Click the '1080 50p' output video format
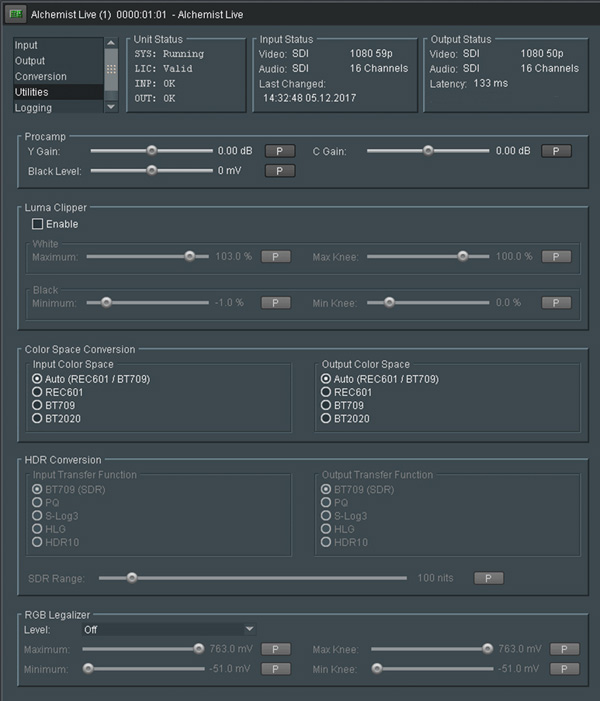 coord(542,54)
